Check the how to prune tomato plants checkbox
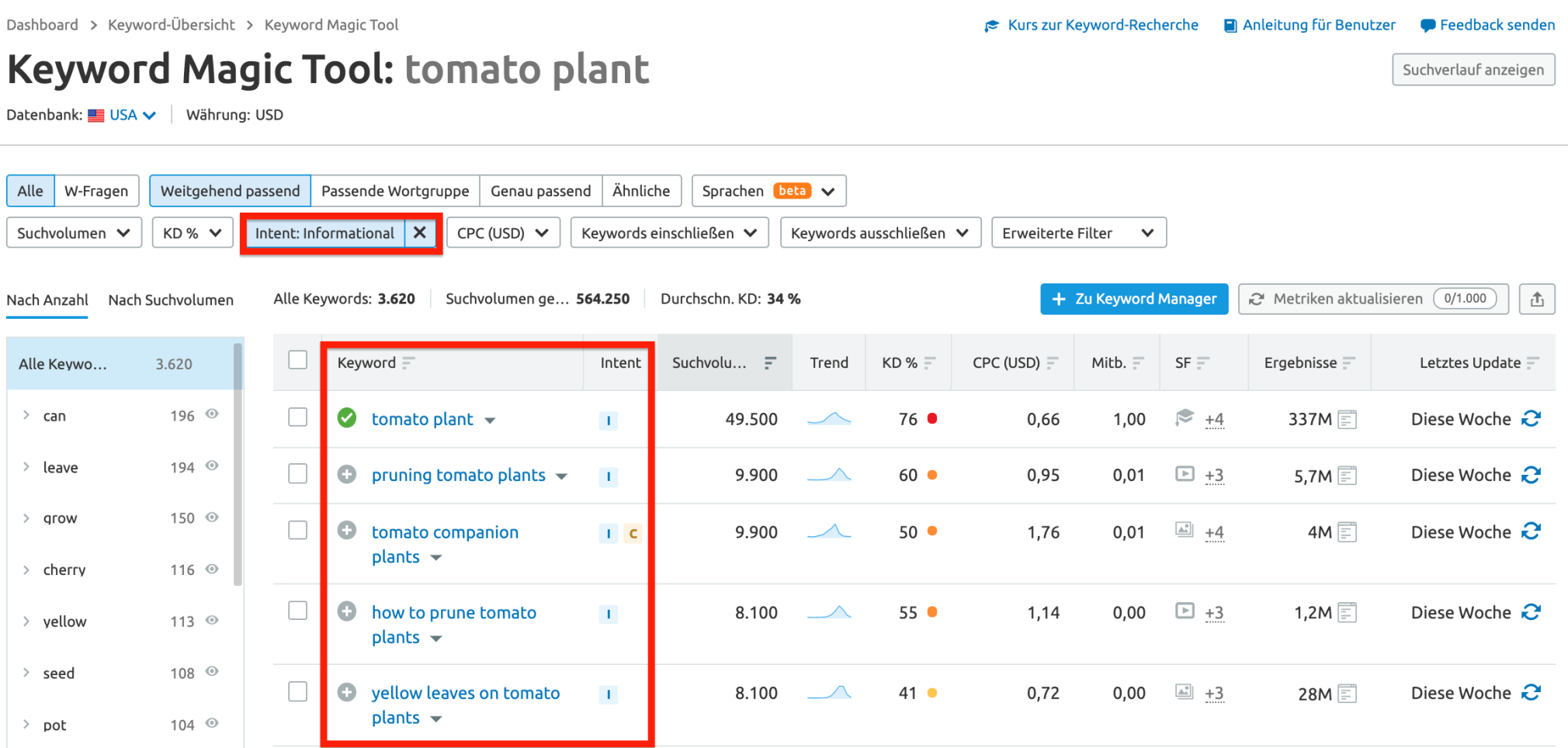 (x=298, y=611)
